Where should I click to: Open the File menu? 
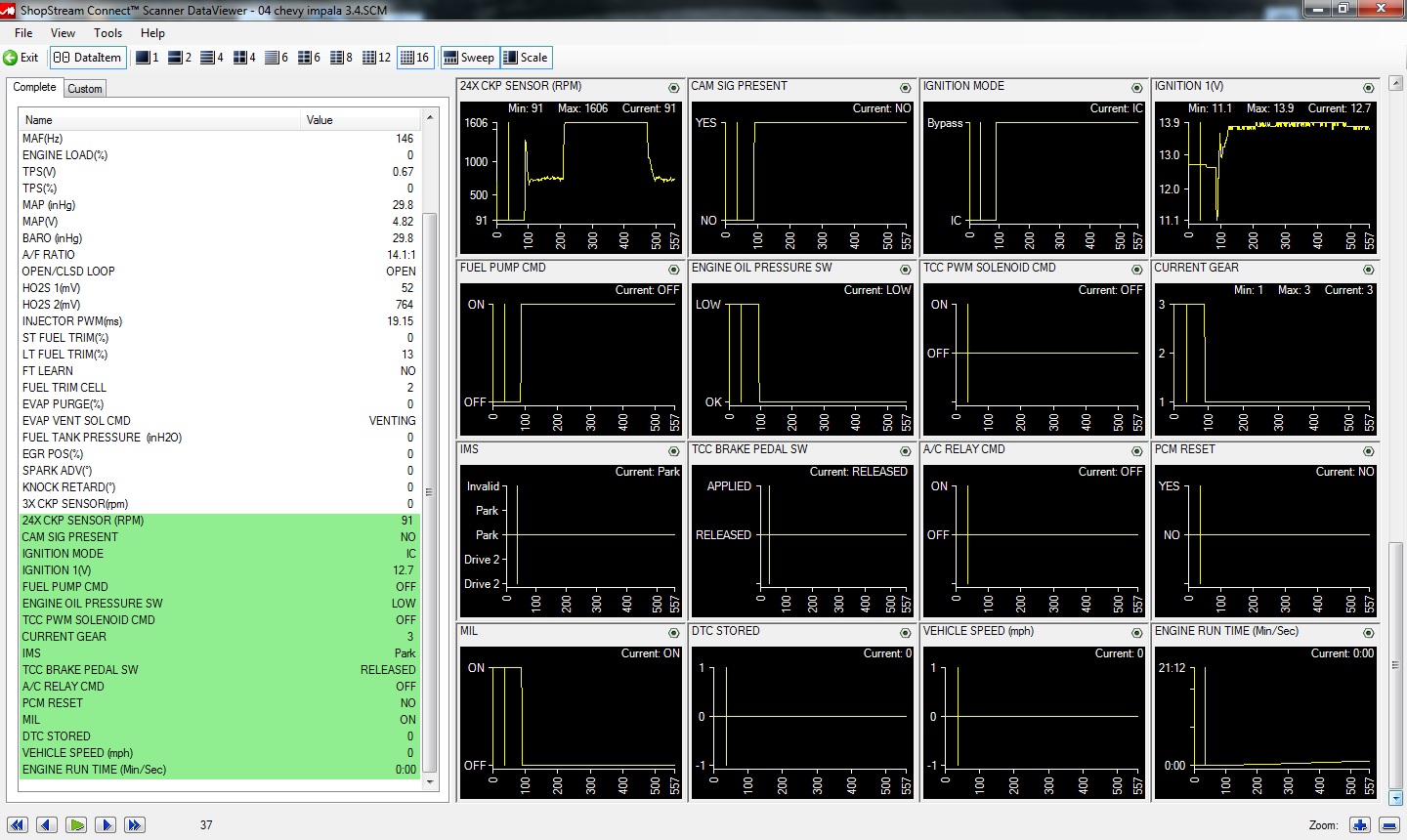tap(23, 33)
